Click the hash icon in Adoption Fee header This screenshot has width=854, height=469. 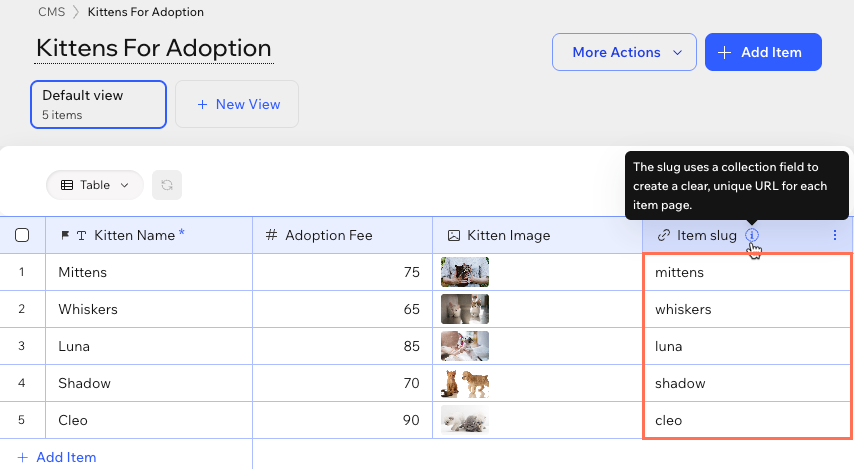(x=271, y=235)
